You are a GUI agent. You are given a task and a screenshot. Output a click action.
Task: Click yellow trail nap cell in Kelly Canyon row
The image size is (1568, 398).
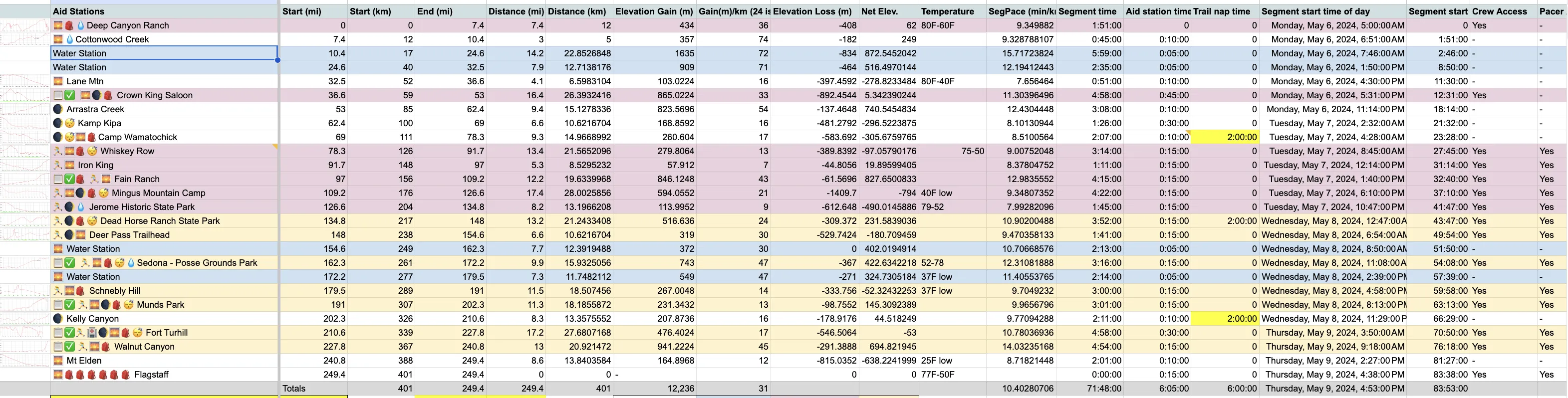click(x=1224, y=319)
